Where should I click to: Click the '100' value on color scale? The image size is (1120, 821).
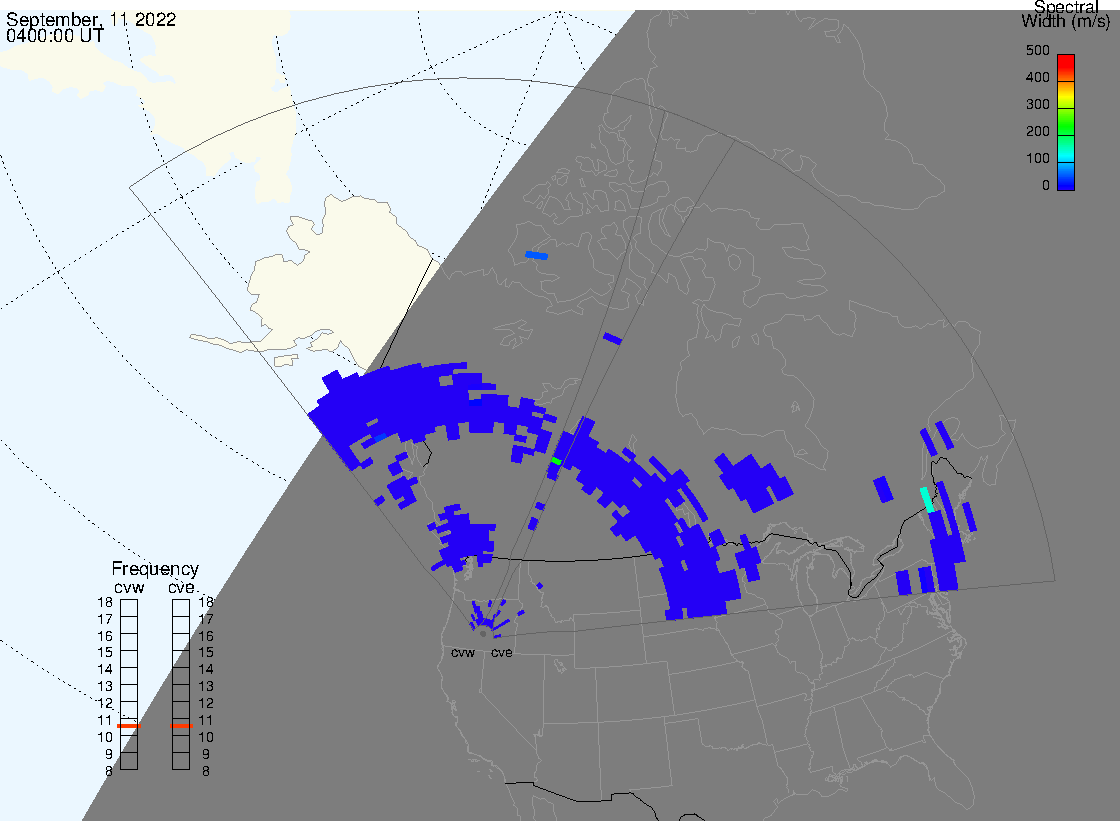pos(1038,159)
